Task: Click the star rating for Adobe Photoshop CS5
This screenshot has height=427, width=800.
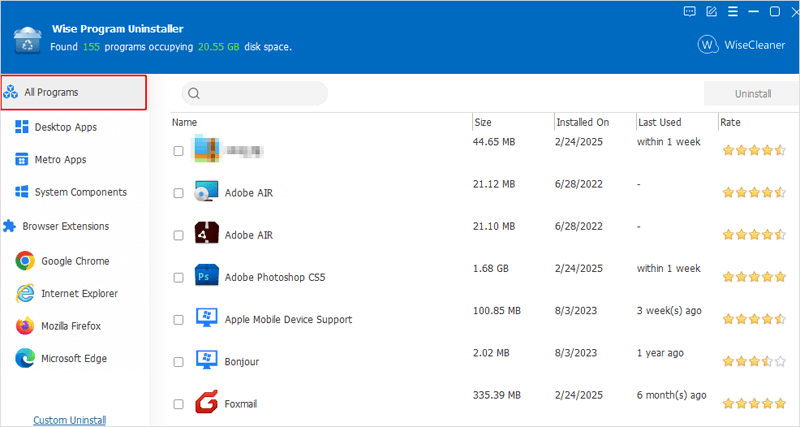Action: [754, 277]
